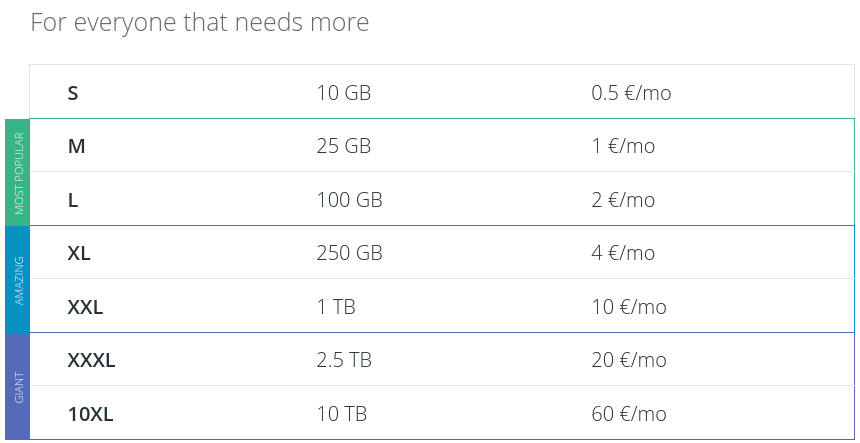Click the green MOST POPULAR side badge
This screenshot has width=860, height=443.
tap(18, 172)
